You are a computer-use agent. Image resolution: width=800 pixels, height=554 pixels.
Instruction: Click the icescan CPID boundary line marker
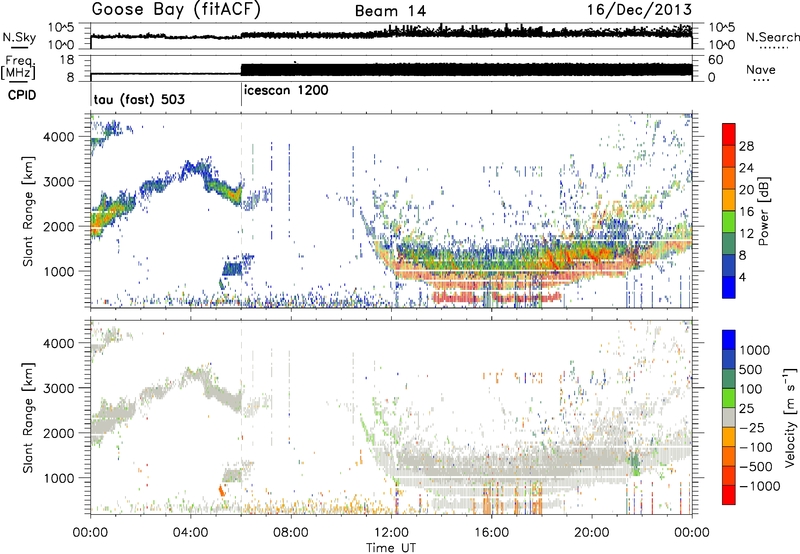241,94
